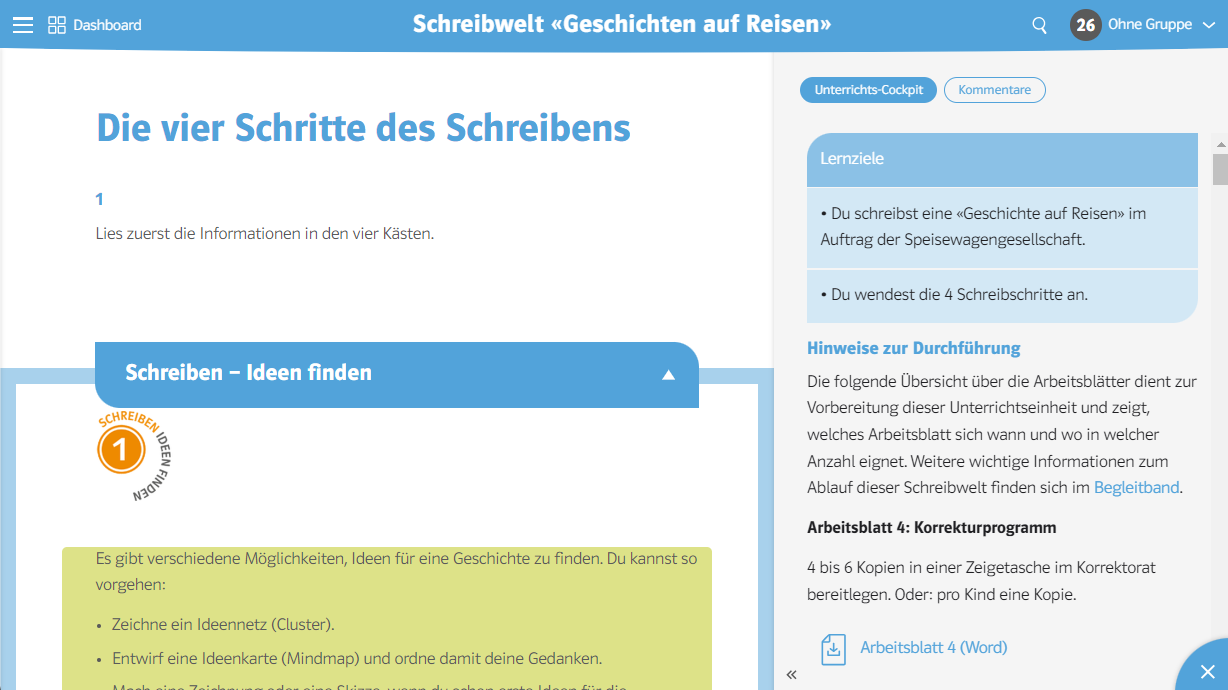Click the Dashboard grid icon
1228x690 pixels.
(x=57, y=25)
